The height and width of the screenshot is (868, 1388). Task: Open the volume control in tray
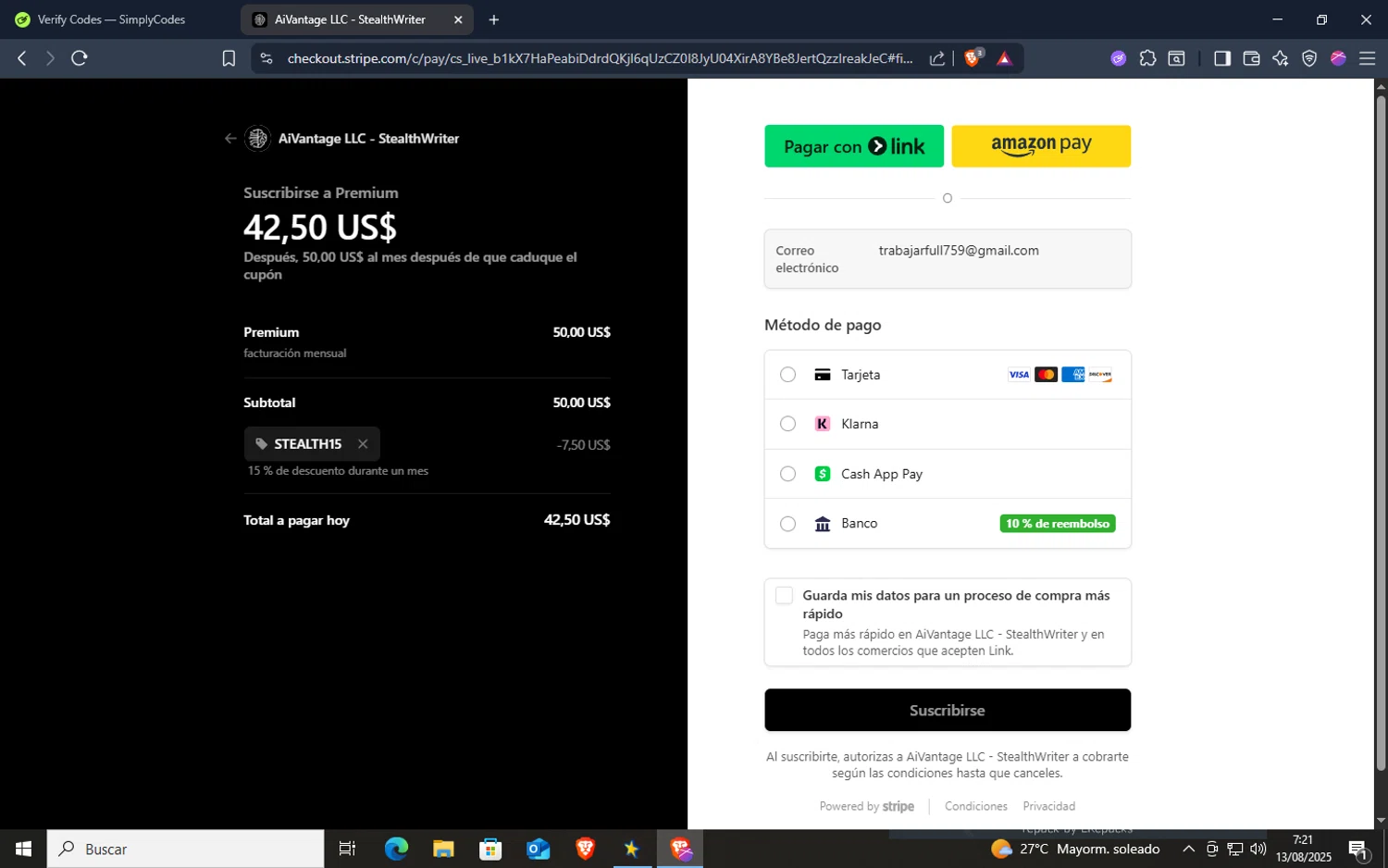point(1258,849)
